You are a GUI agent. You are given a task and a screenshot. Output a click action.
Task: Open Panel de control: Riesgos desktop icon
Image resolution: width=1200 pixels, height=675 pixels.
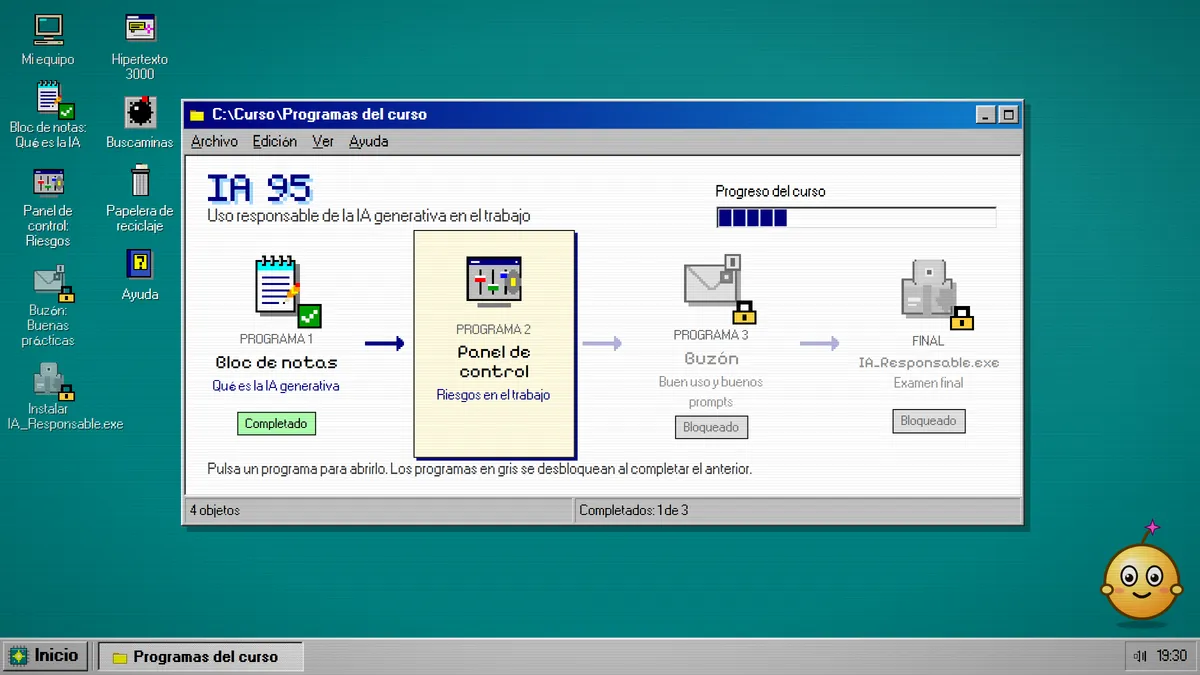click(48, 207)
